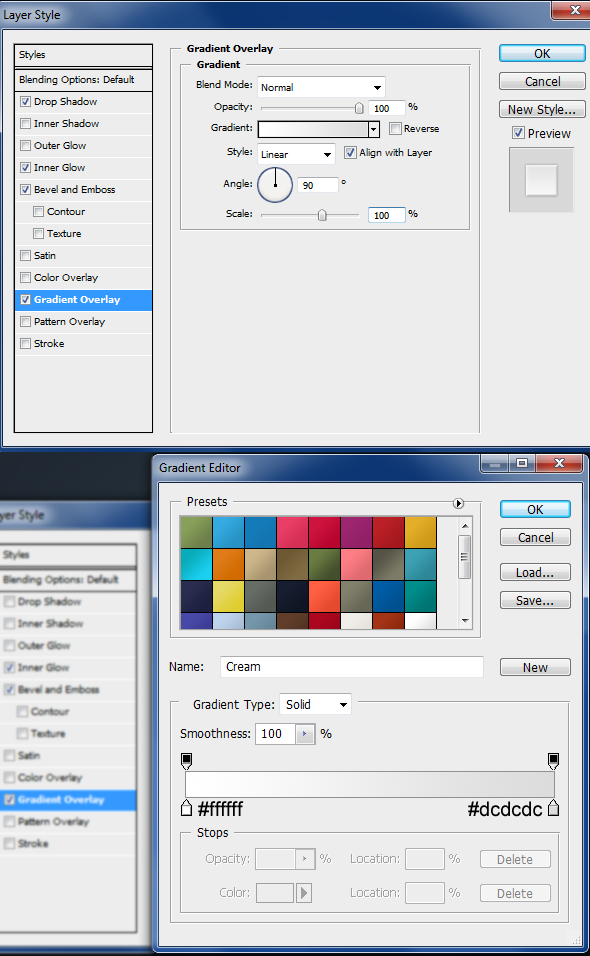This screenshot has height=956, width=590.
Task: Click OK in Layer Style dialog
Action: (542, 54)
